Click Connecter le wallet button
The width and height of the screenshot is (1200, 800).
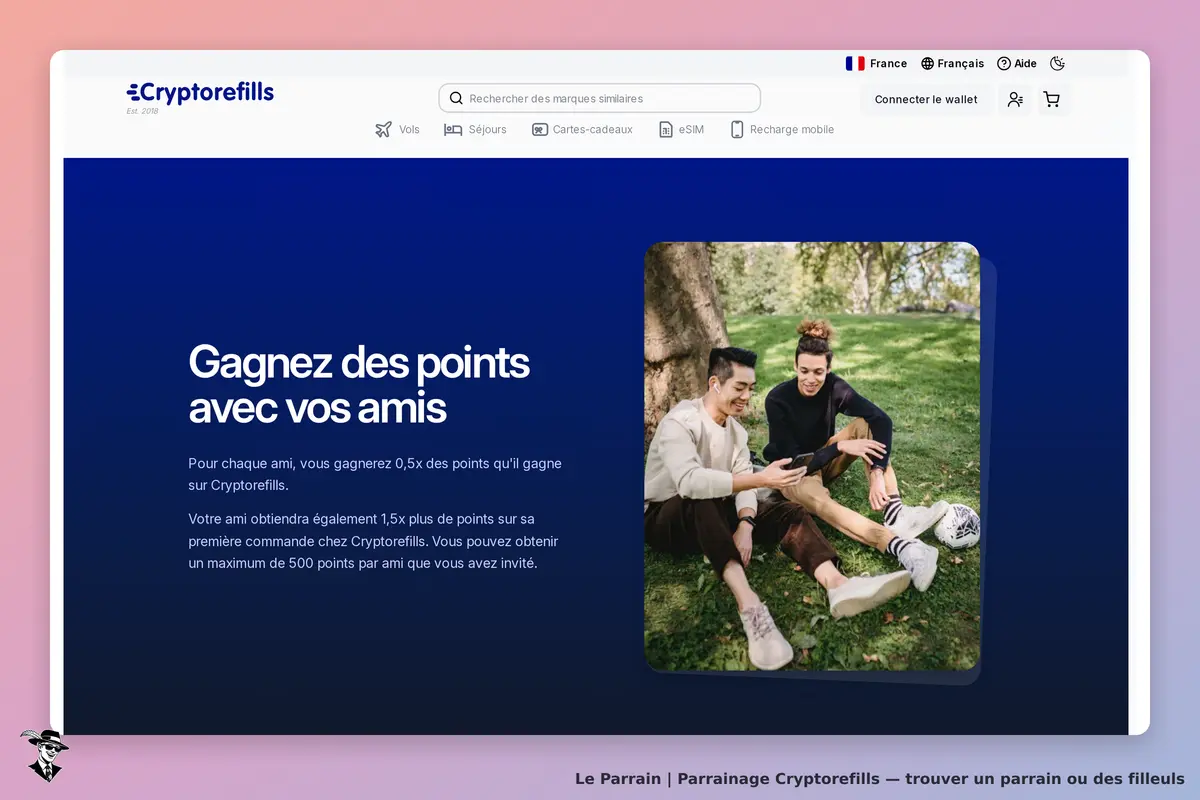pyautogui.click(x=926, y=99)
